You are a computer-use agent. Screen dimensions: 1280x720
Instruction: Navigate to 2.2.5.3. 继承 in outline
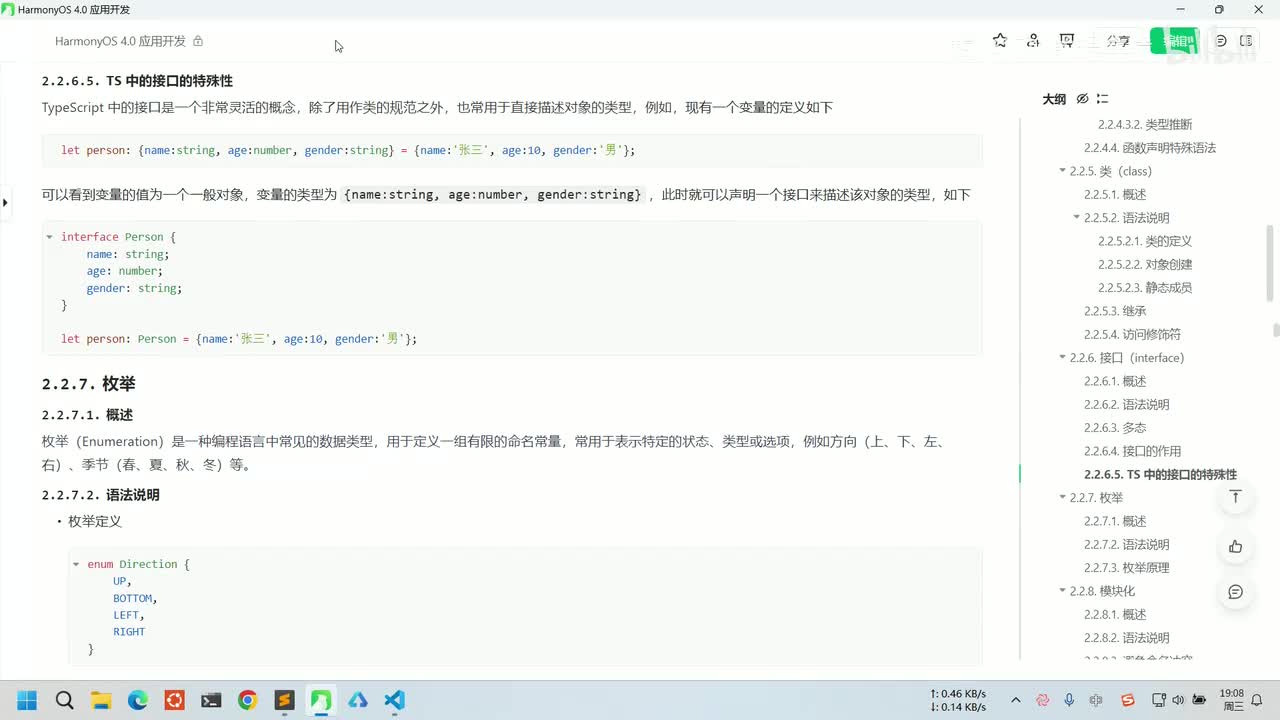(x=1115, y=311)
